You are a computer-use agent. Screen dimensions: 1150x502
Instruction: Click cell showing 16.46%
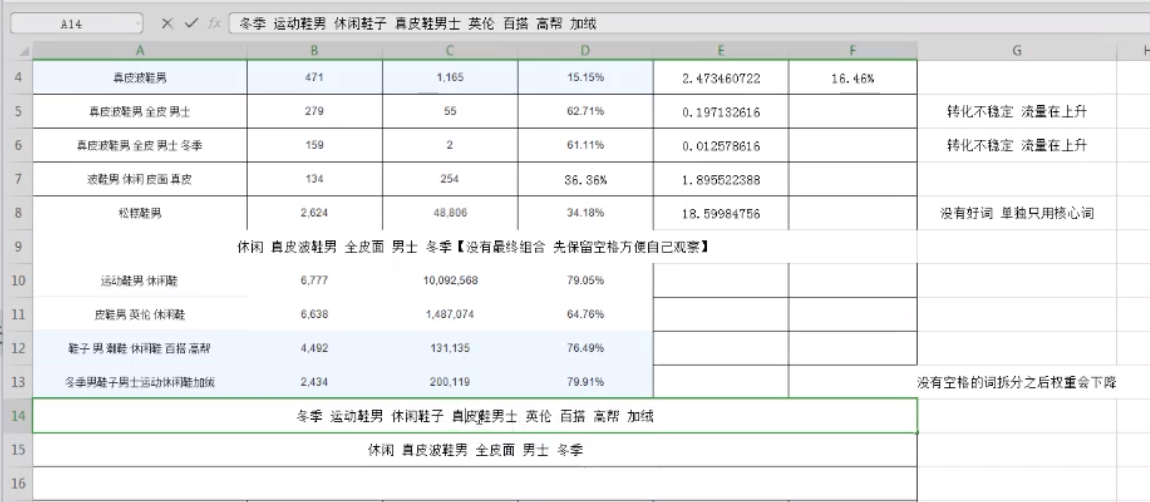tap(853, 76)
